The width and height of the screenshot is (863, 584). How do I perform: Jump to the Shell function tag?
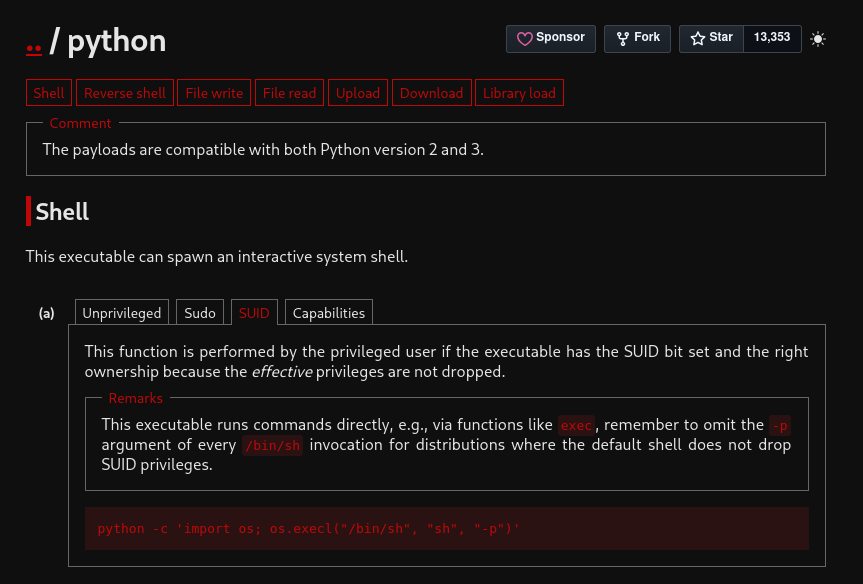(49, 92)
